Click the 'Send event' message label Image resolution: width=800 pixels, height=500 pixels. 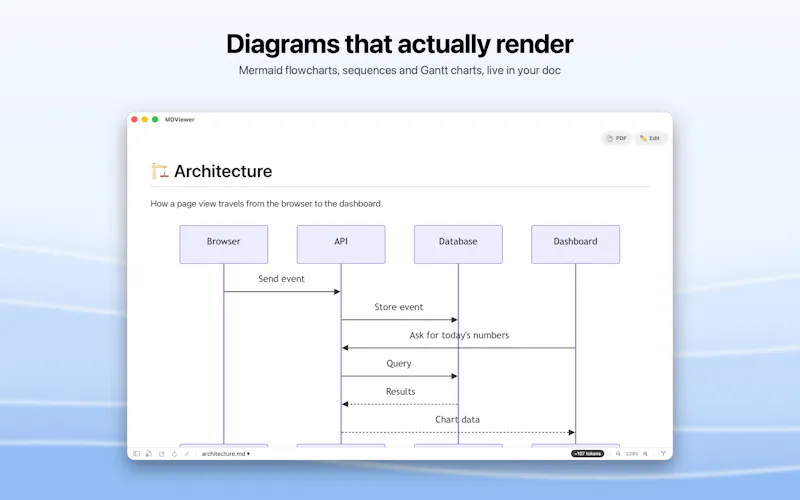281,279
